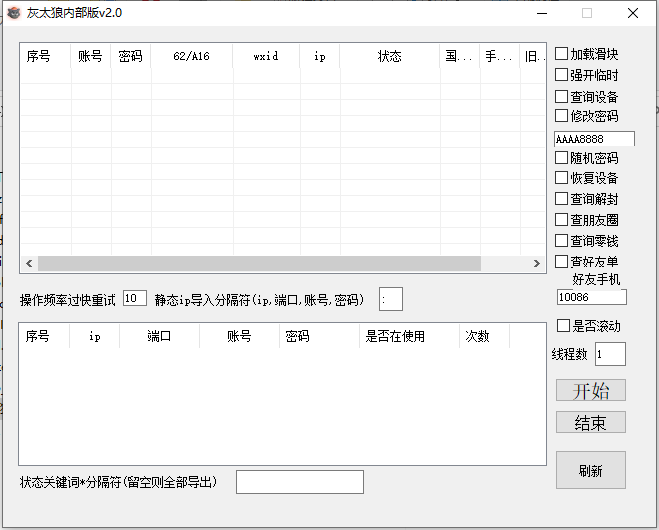659x530 pixels.
Task: Enable the 加载滑块 checkbox
Action: coord(562,54)
